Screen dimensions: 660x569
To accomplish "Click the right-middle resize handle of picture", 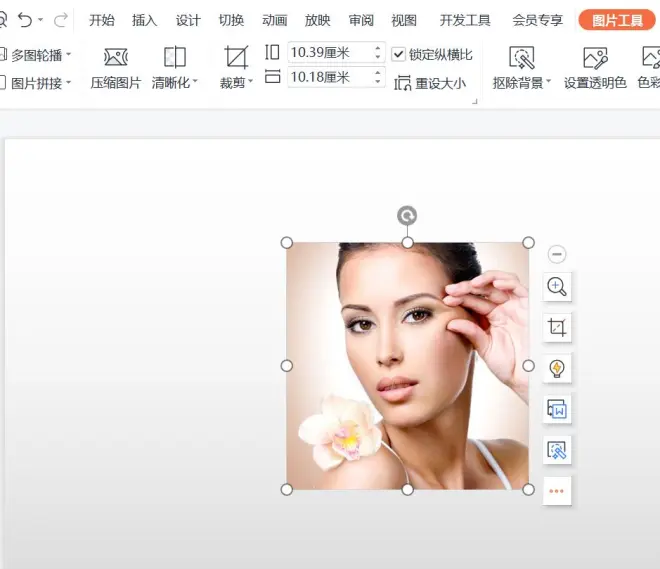I will (528, 366).
